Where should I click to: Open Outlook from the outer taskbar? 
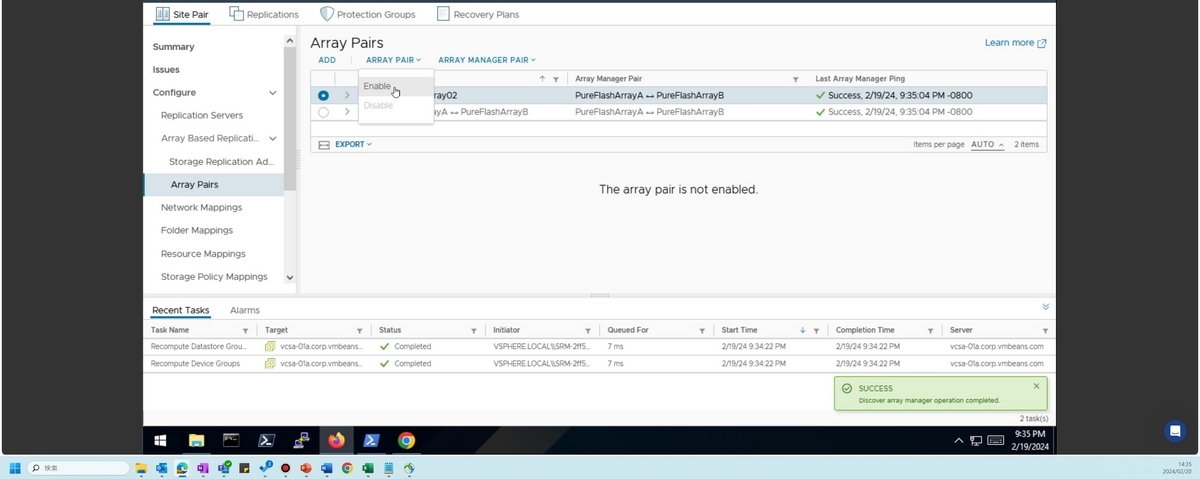tap(161, 468)
